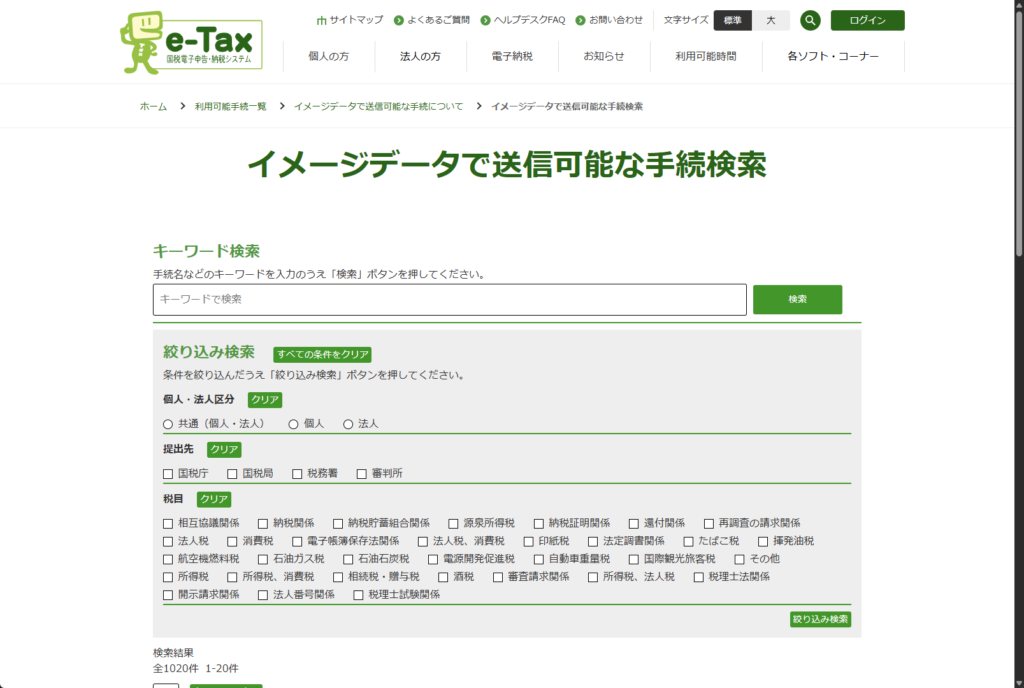This screenshot has width=1024, height=688.
Task: Open the 個人の方 navigation menu
Action: pyautogui.click(x=329, y=57)
